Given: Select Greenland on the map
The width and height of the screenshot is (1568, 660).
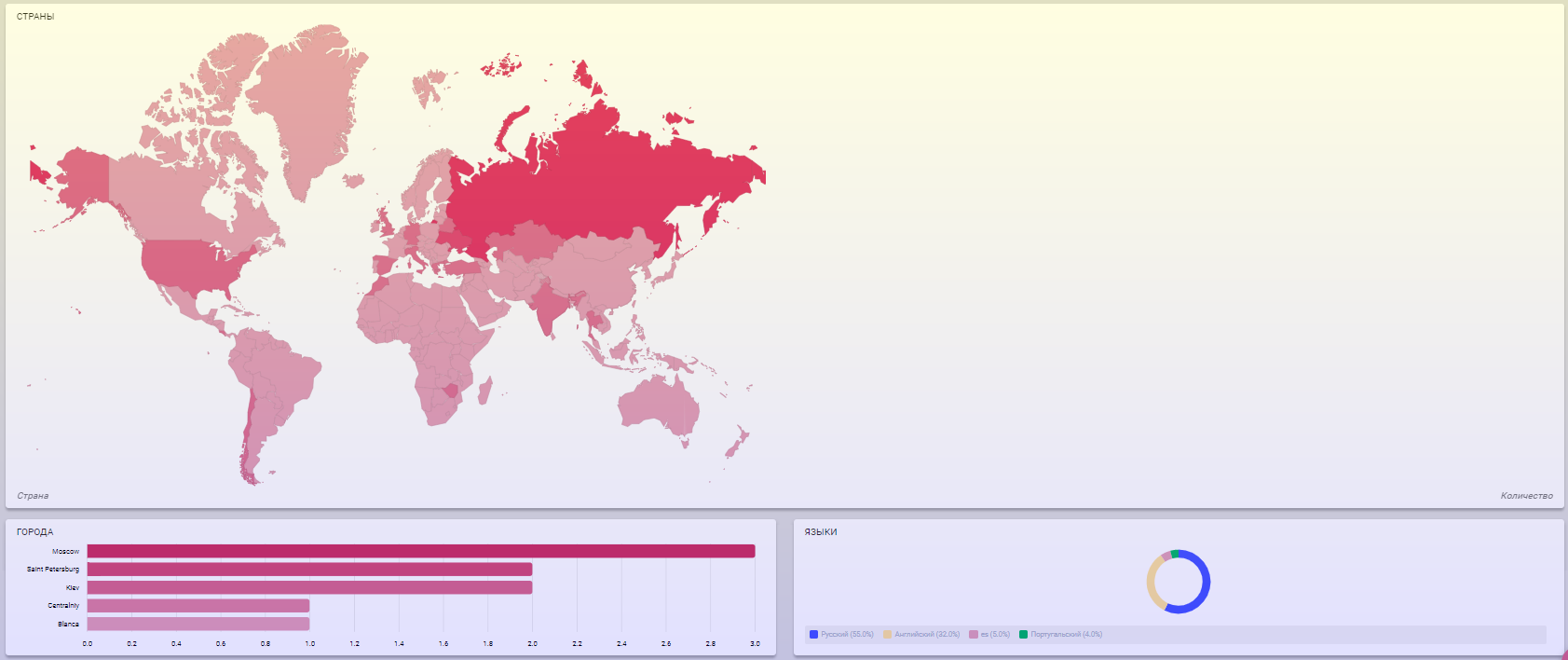Looking at the screenshot, I should pos(312,103).
